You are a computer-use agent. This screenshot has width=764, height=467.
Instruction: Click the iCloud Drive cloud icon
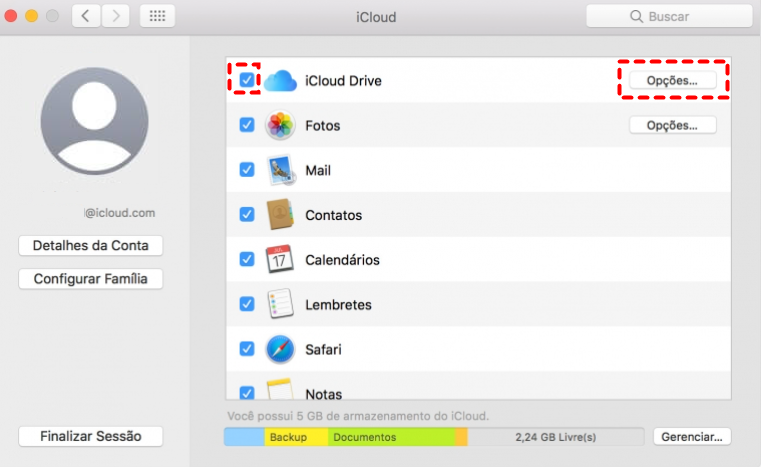point(280,80)
